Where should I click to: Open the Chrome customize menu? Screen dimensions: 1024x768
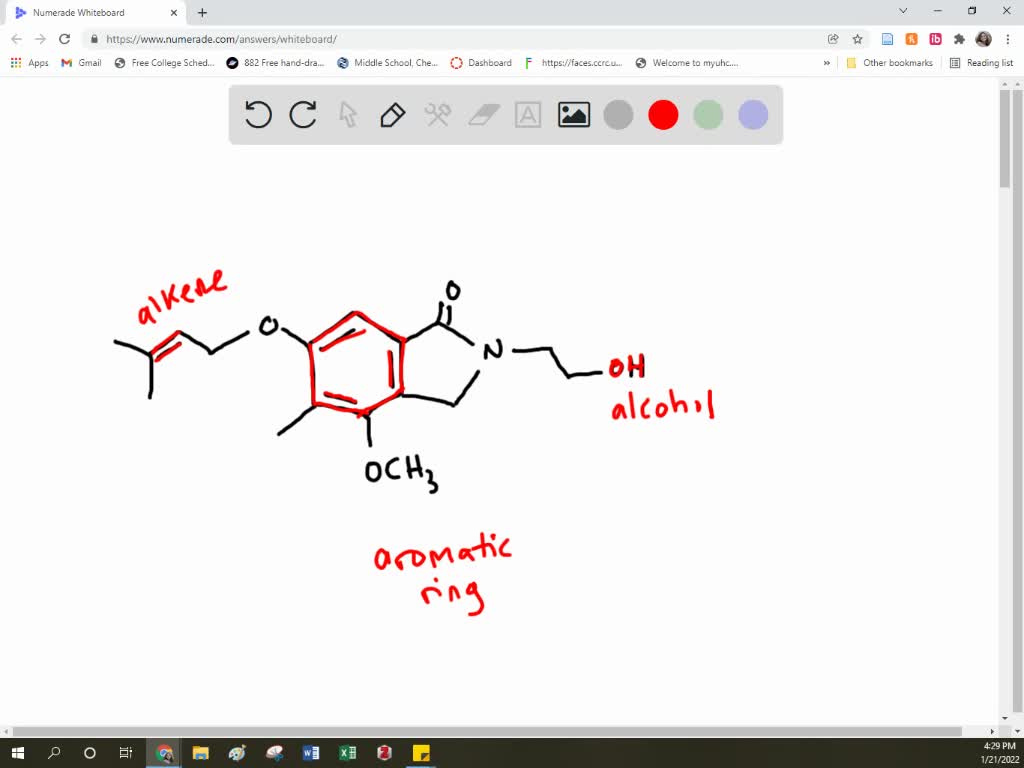tap(1010, 38)
